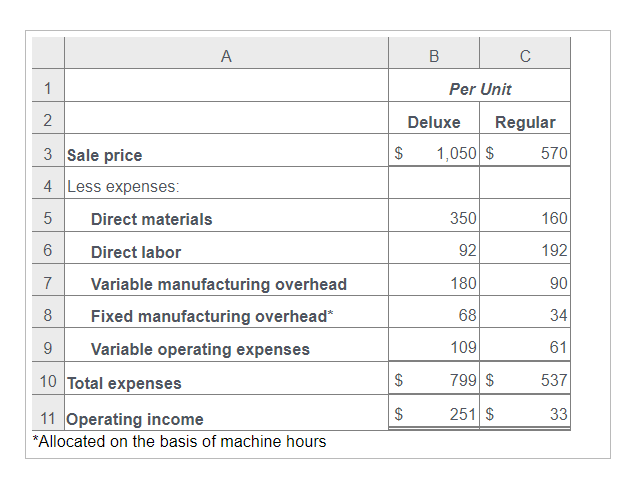Click the 'Sale price' label cell
Viewport: 618px width, 478px height.
(x=226, y=151)
